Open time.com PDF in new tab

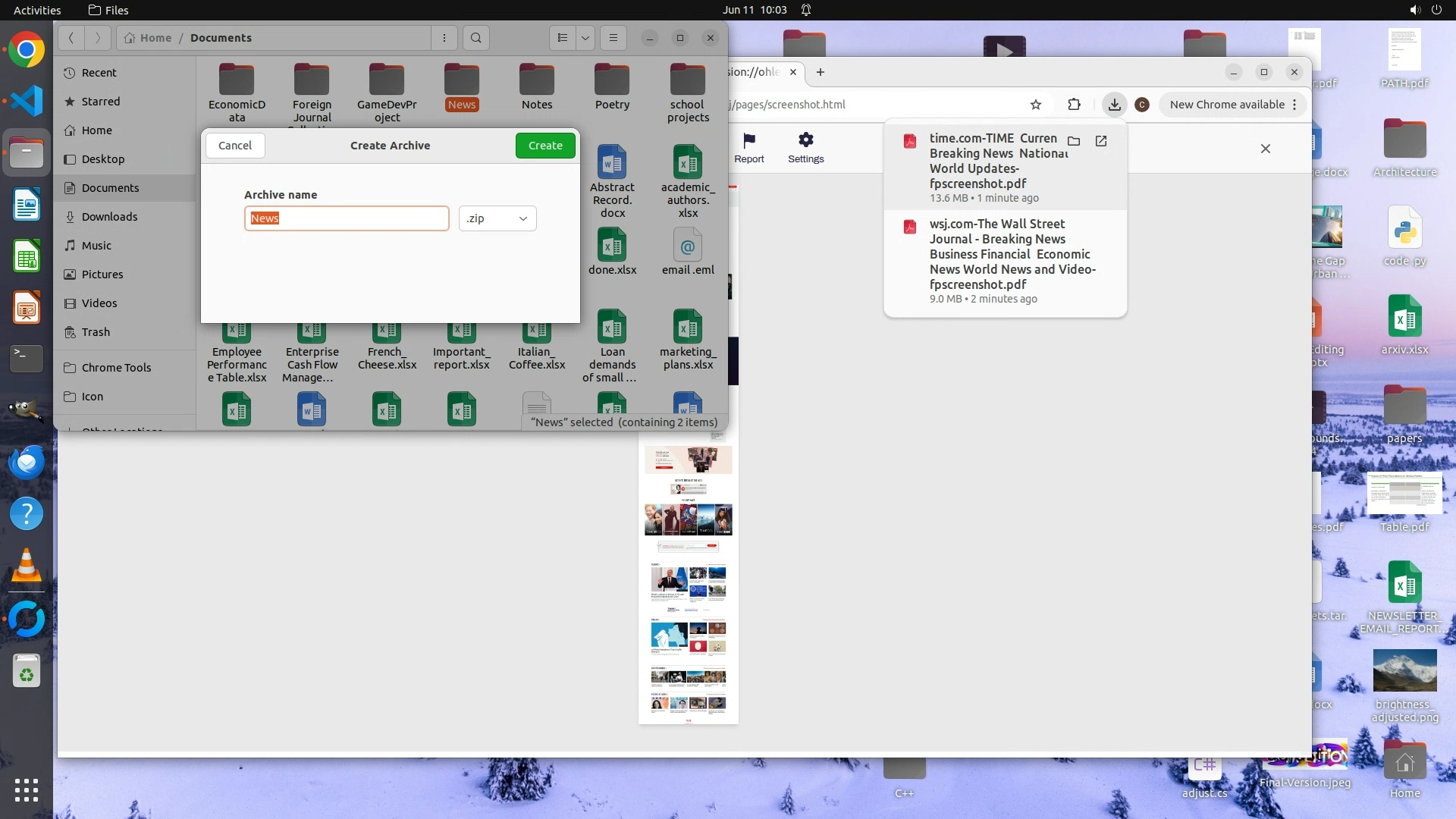tap(1101, 141)
